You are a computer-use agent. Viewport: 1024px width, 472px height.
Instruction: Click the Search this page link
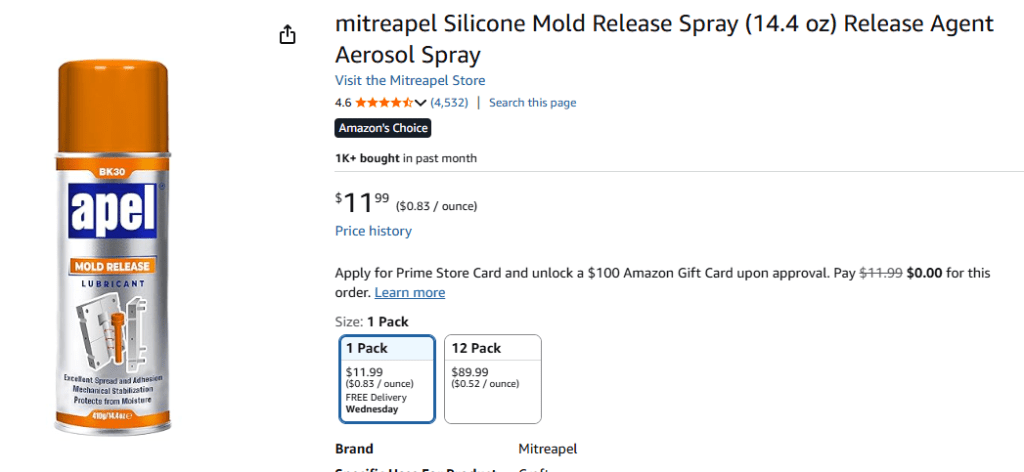[532, 103]
